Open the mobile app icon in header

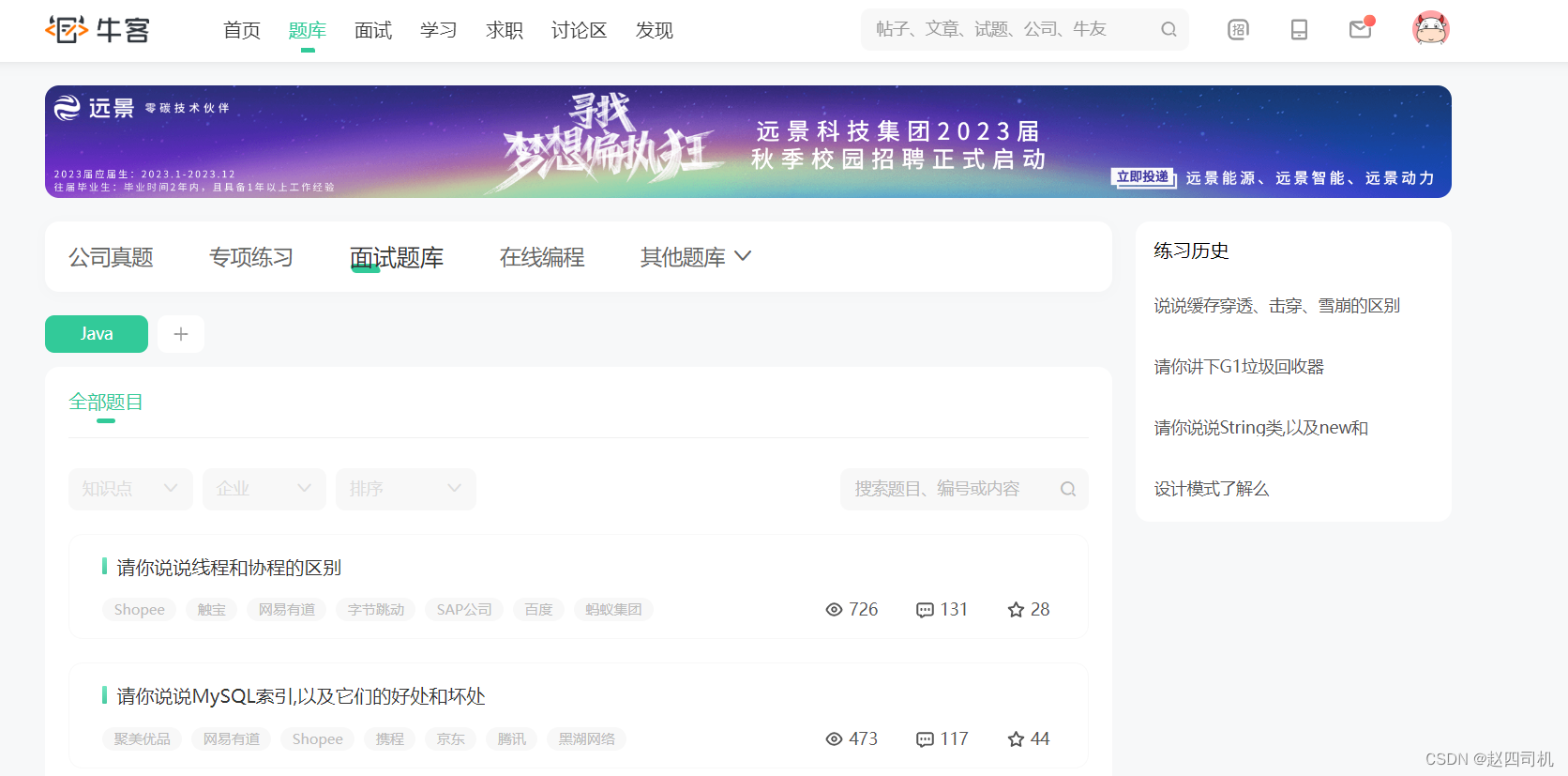click(x=1299, y=30)
